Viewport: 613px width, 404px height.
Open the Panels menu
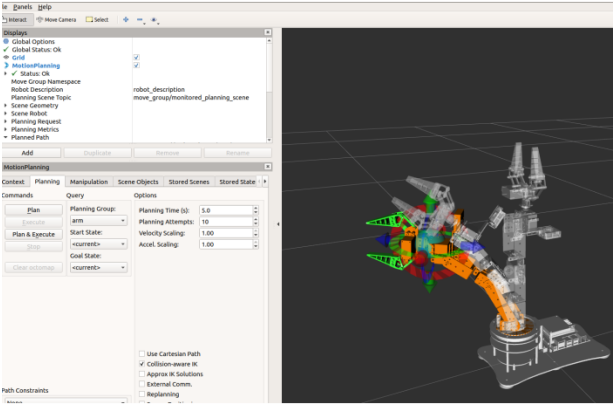click(22, 6)
